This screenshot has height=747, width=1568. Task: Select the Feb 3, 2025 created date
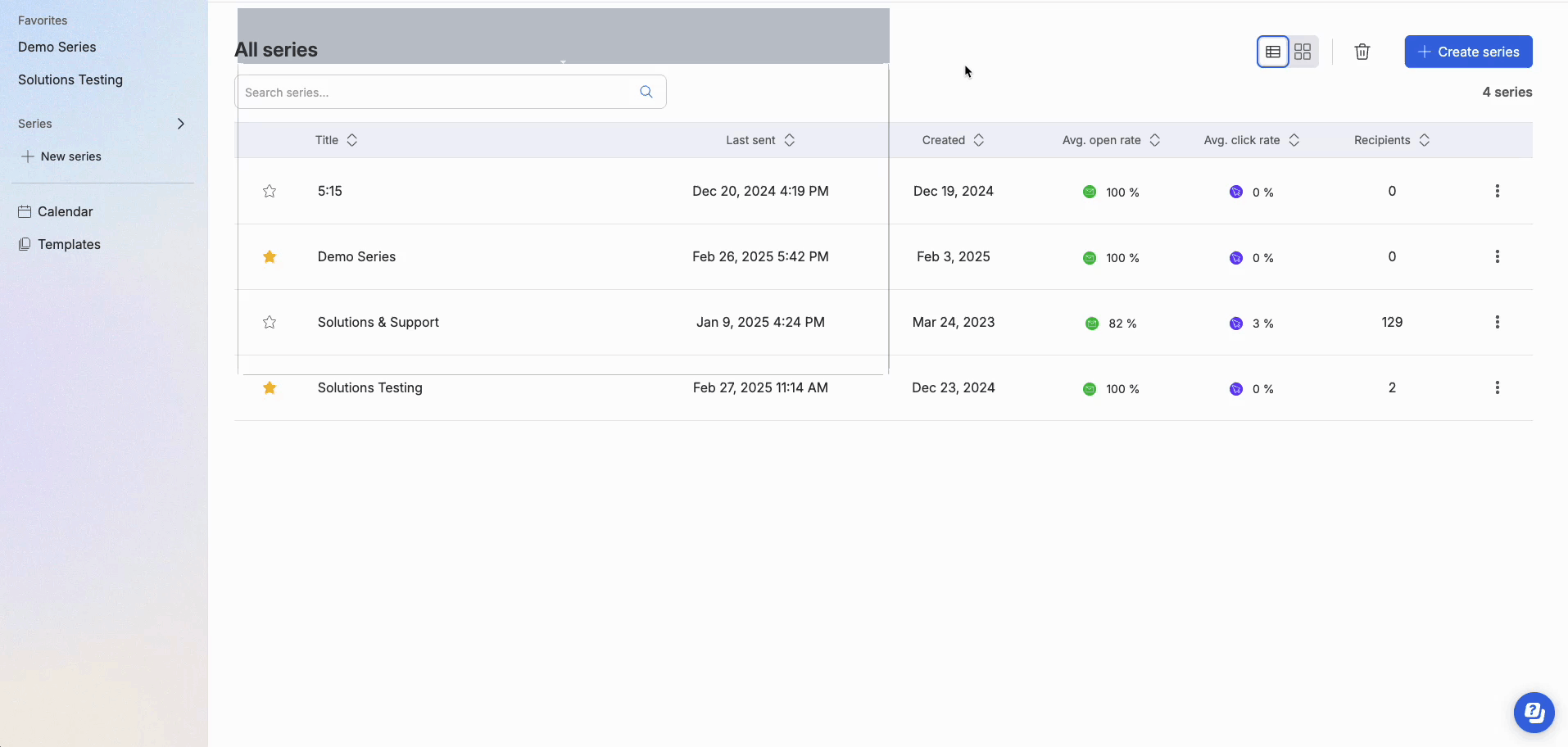point(954,256)
